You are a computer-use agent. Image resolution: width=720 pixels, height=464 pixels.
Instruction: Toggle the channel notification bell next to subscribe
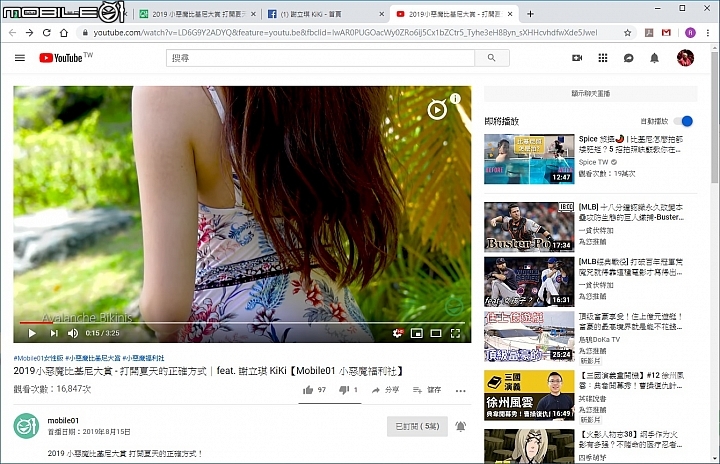tap(461, 426)
